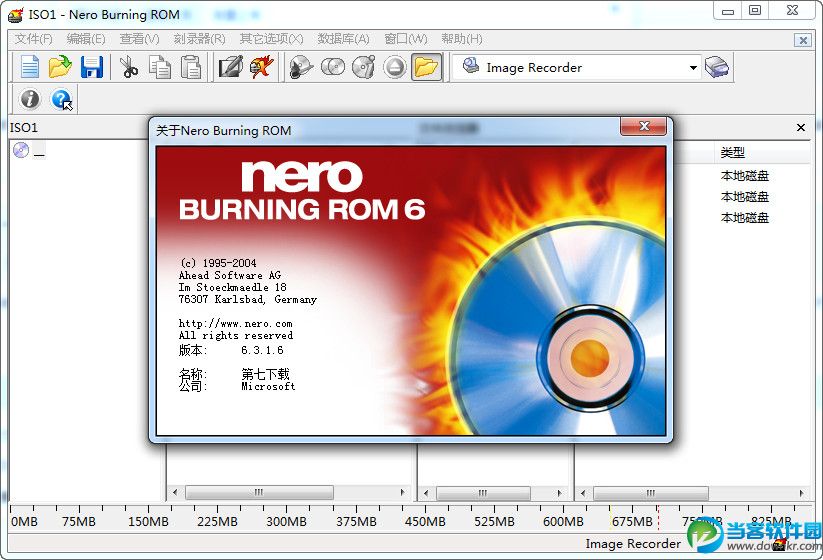Click left pane scrollbar right arrow
Image resolution: width=823 pixels, height=560 pixels.
tap(403, 492)
